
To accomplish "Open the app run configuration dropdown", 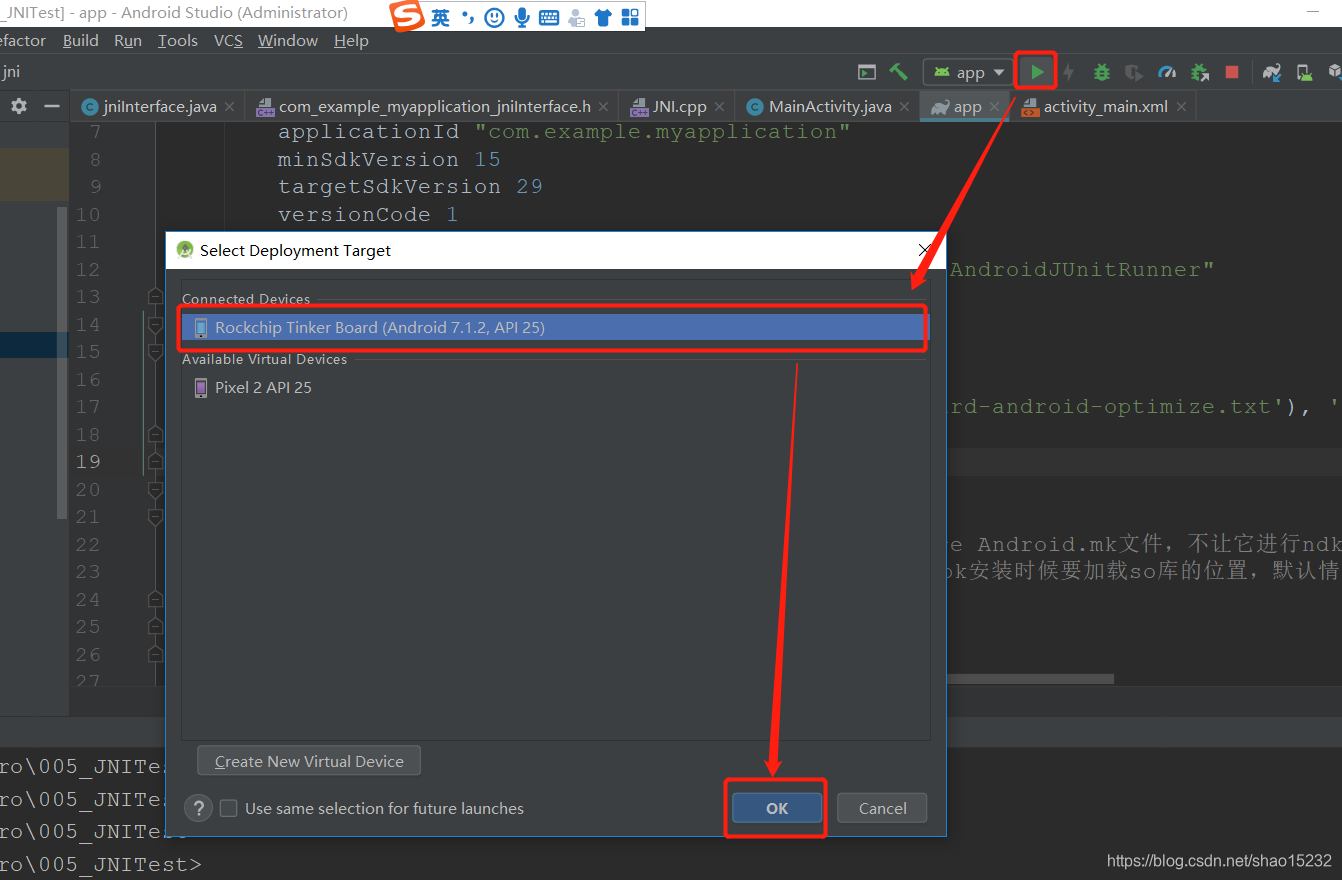I will pos(968,72).
